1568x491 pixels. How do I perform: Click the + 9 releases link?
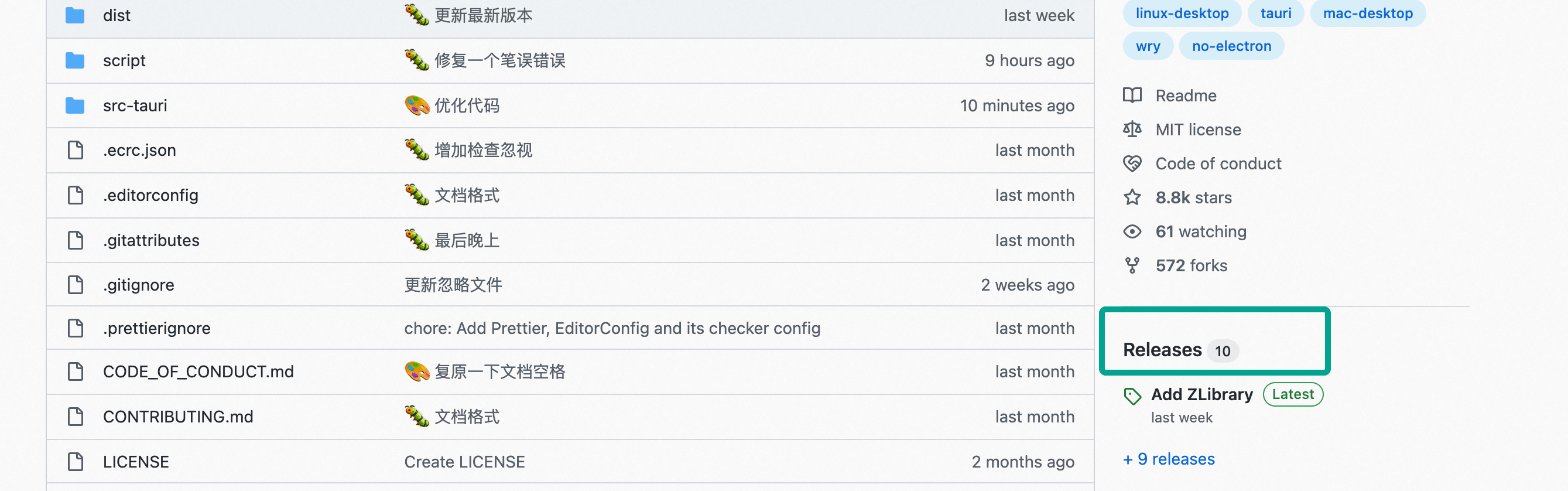coord(1168,459)
